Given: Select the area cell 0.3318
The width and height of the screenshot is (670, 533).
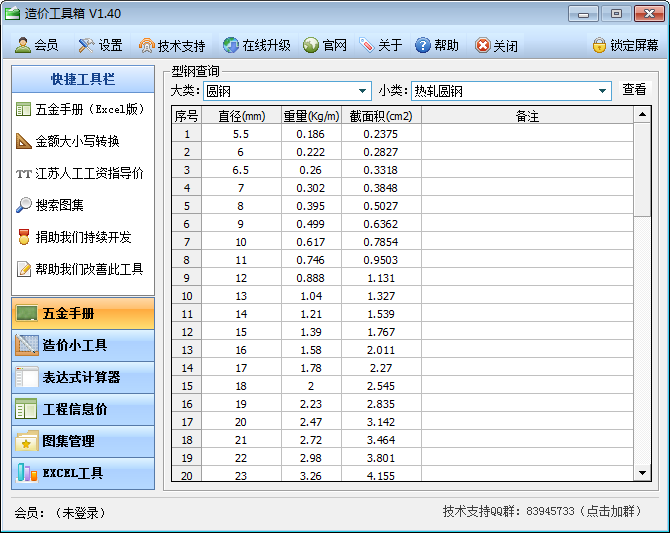Looking at the screenshot, I should 381,170.
